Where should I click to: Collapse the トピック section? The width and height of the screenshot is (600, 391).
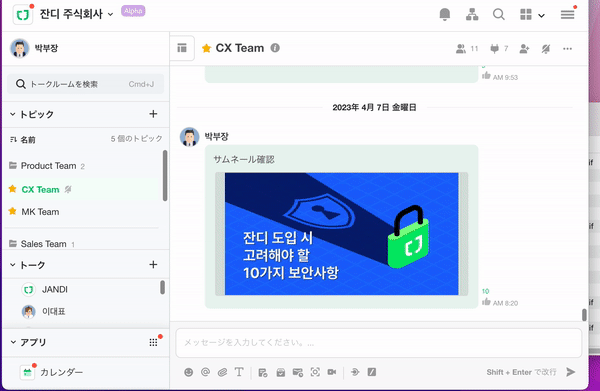(x=13, y=114)
